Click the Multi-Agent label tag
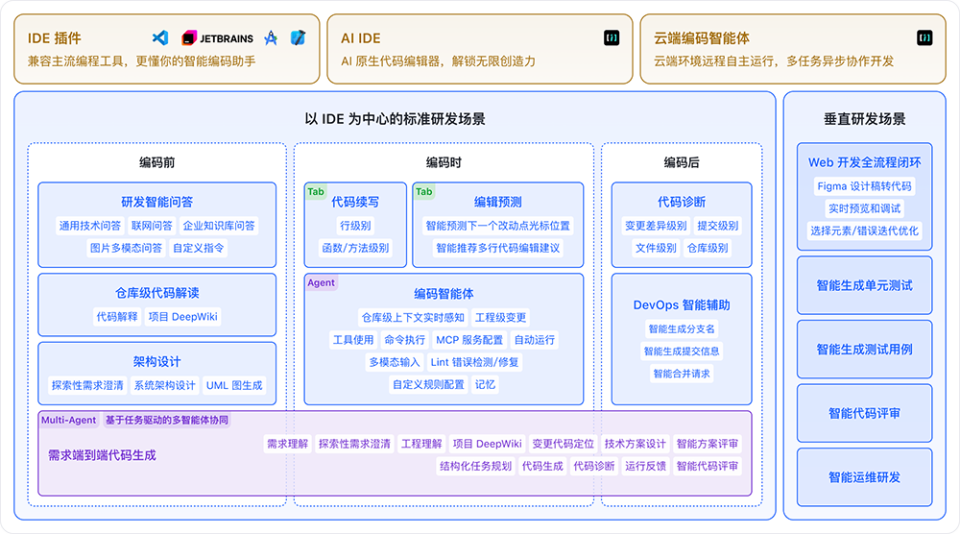The width and height of the screenshot is (960, 534). pos(69,420)
